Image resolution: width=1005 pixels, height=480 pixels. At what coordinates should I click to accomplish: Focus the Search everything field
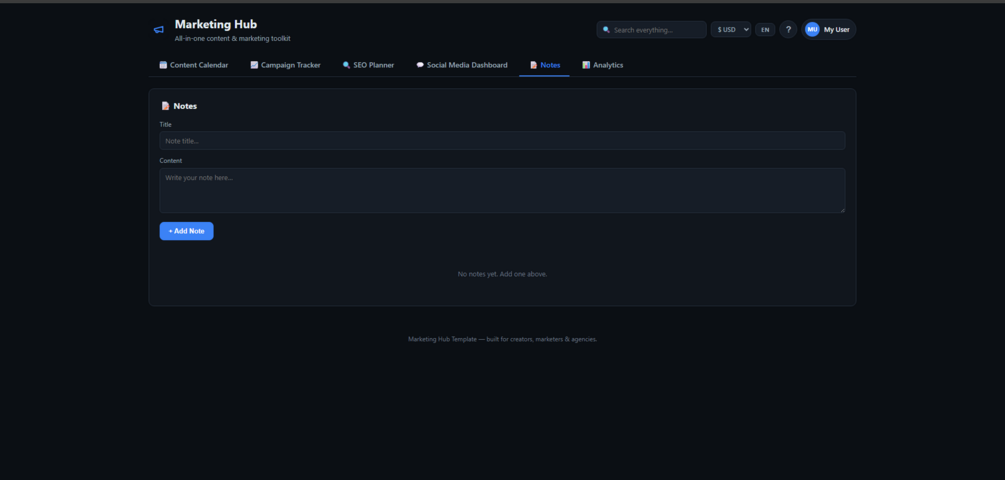(651, 30)
